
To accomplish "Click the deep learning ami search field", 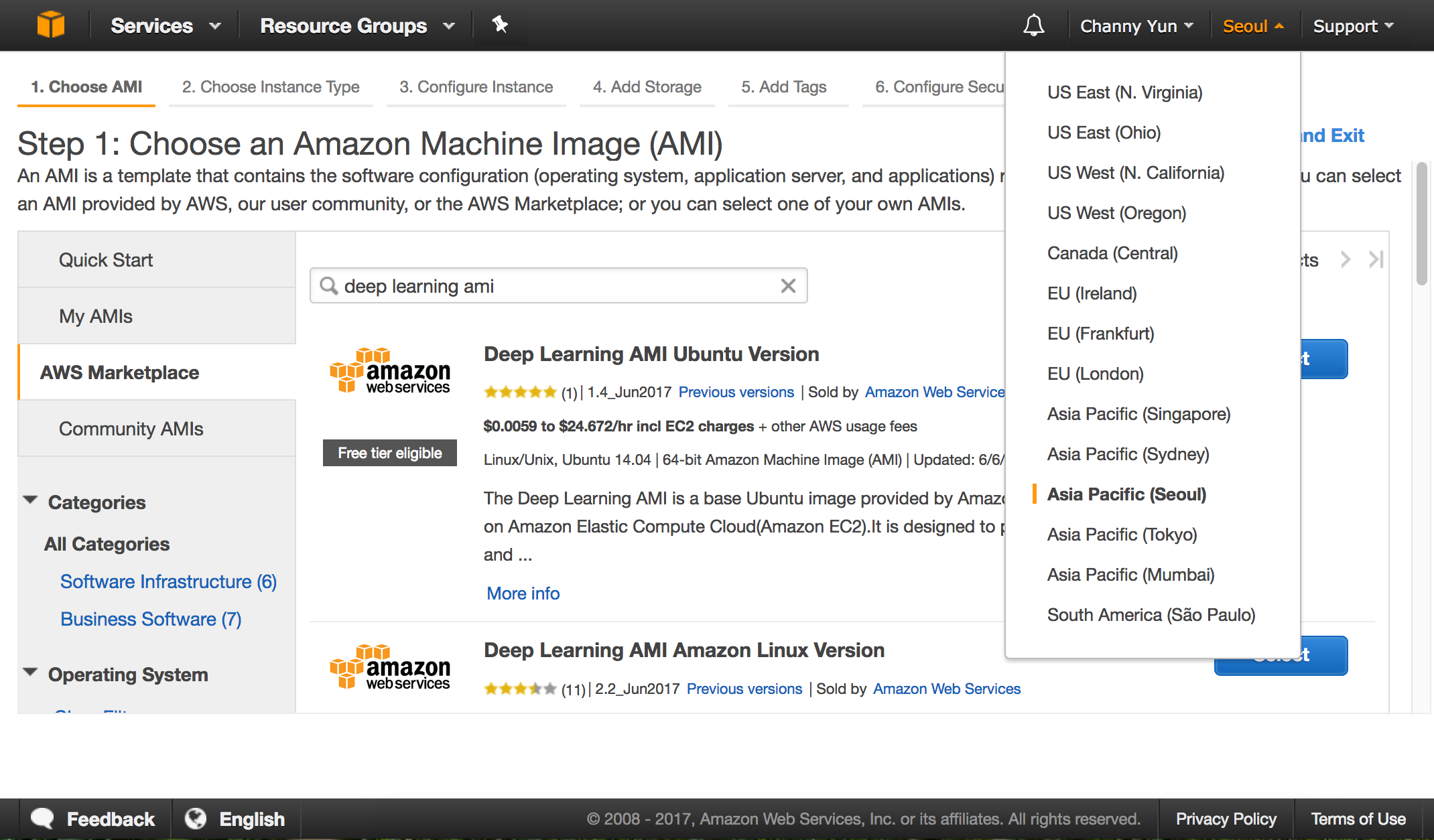I will [x=556, y=286].
